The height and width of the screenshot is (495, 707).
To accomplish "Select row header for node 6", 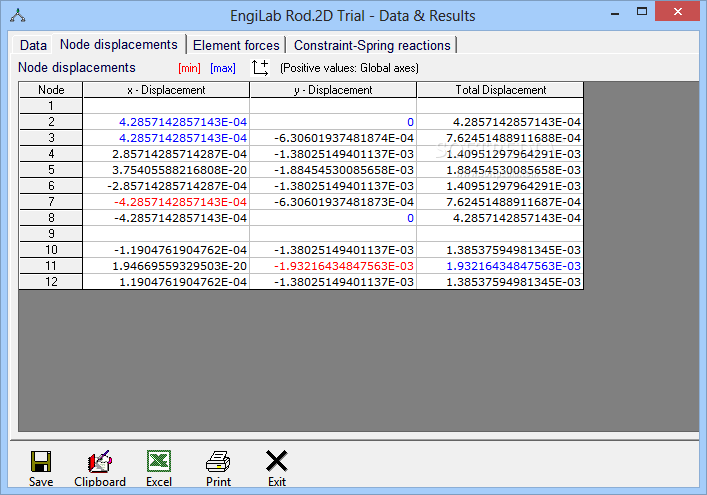I will pyautogui.click(x=51, y=186).
